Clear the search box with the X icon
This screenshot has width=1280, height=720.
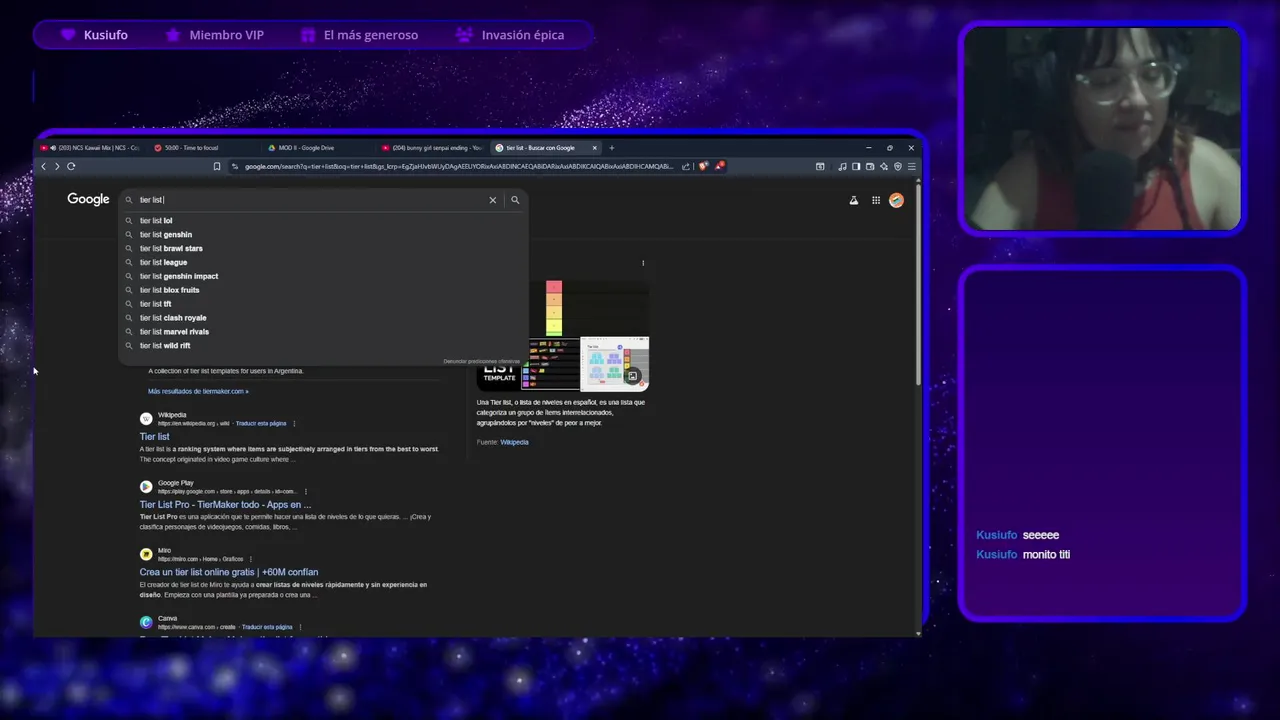492,200
